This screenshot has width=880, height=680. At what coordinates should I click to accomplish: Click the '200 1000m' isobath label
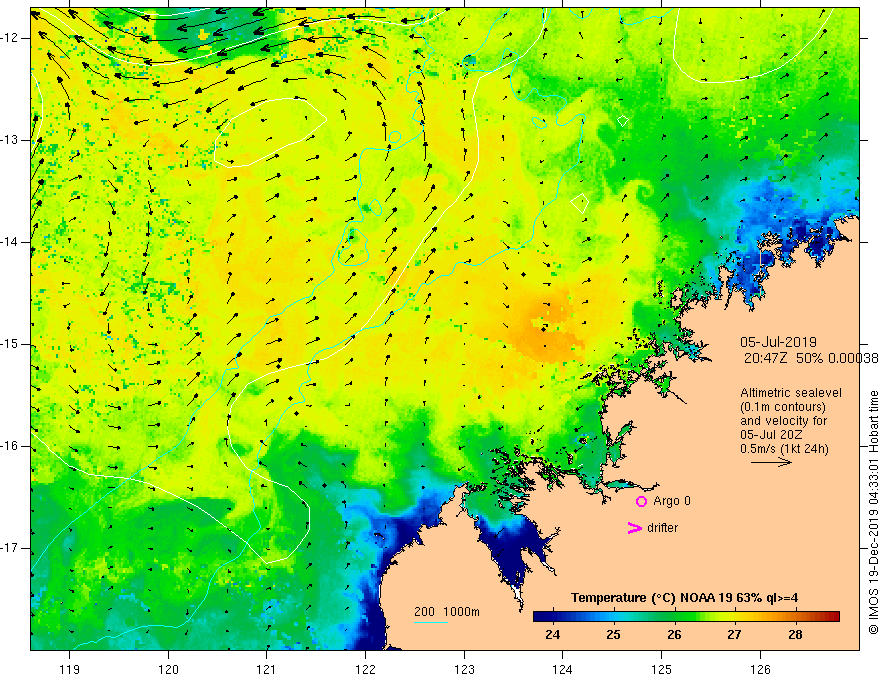447,612
